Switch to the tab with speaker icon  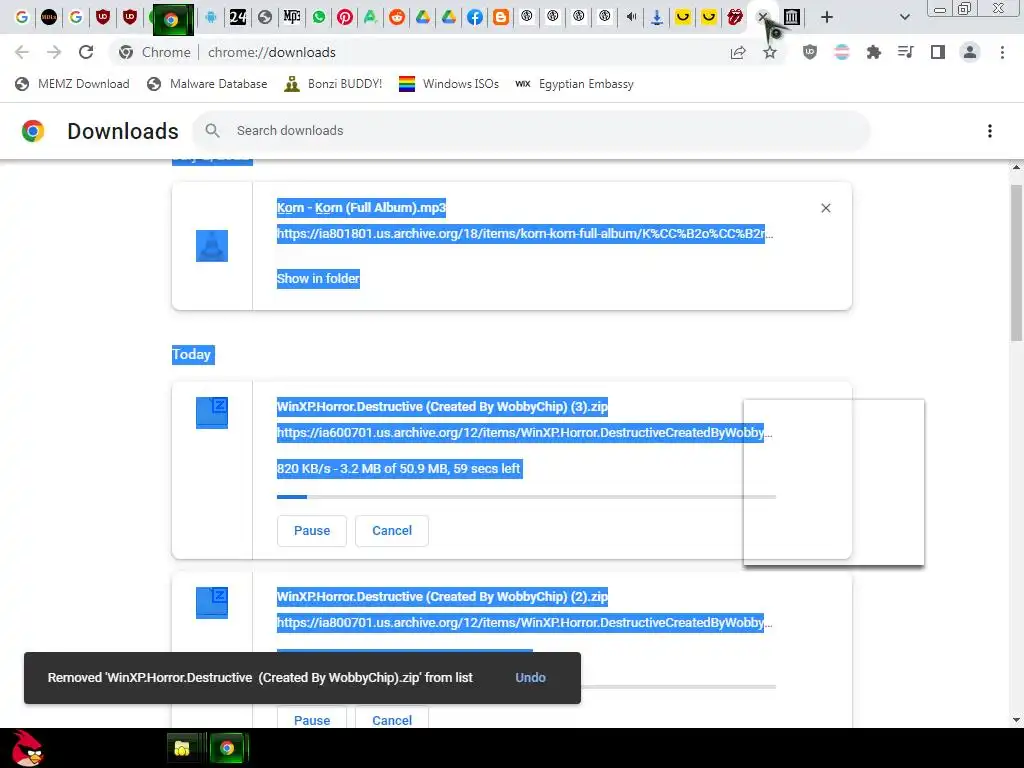point(631,17)
